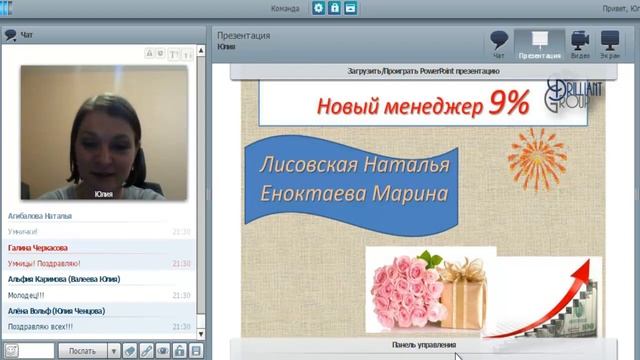Click the warning triangle icon above video
Image resolution: width=640 pixels, height=360 pixels.
[x=149, y=53]
